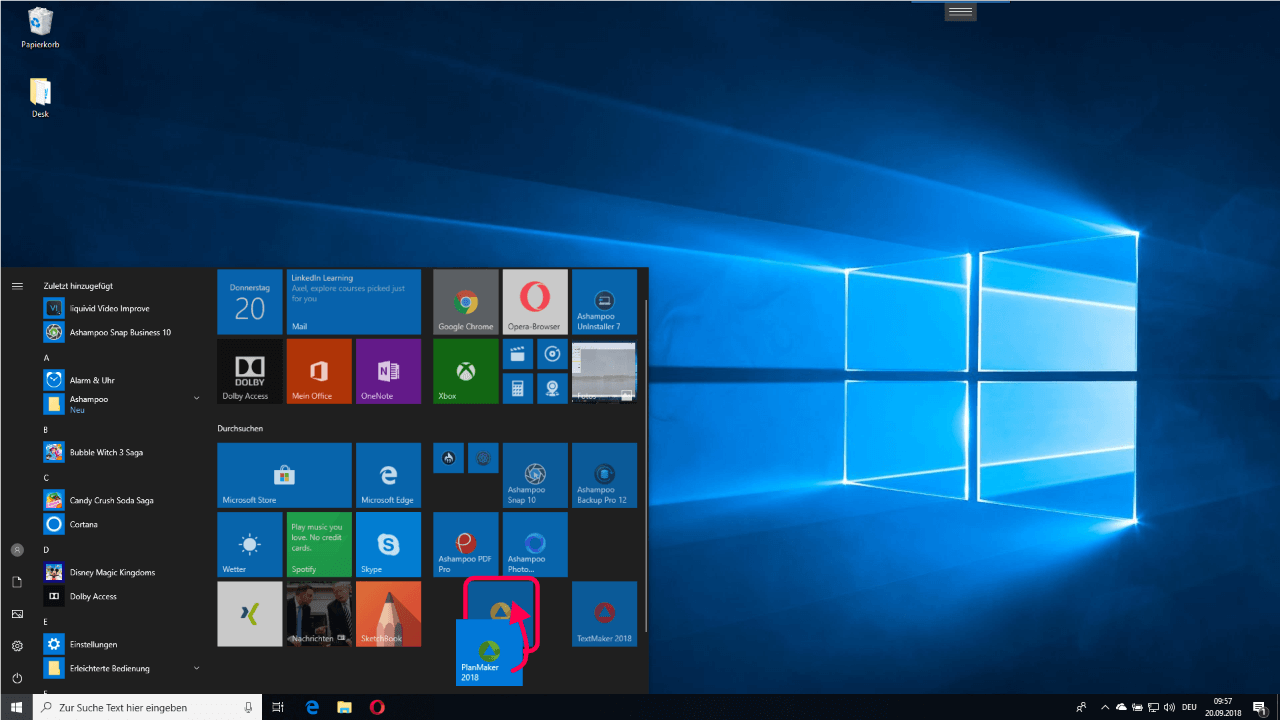Open the Wetter weather tile
The image size is (1280, 720).
pos(250,544)
